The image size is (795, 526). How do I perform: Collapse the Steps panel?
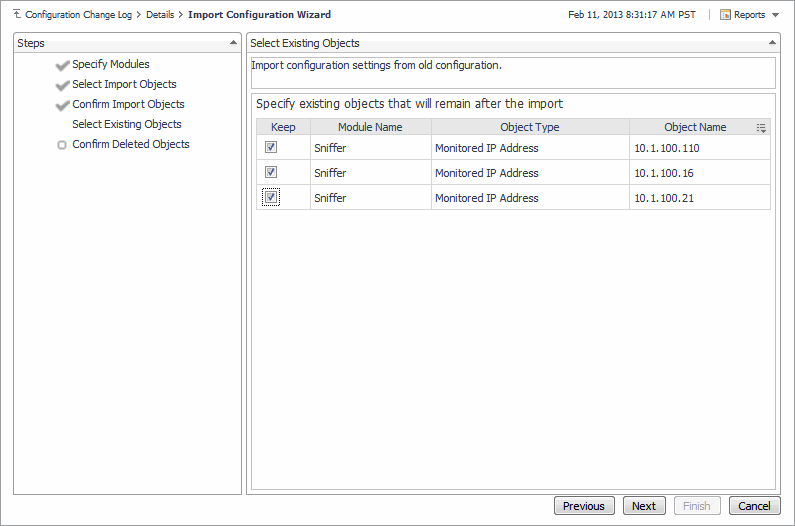pos(233,43)
